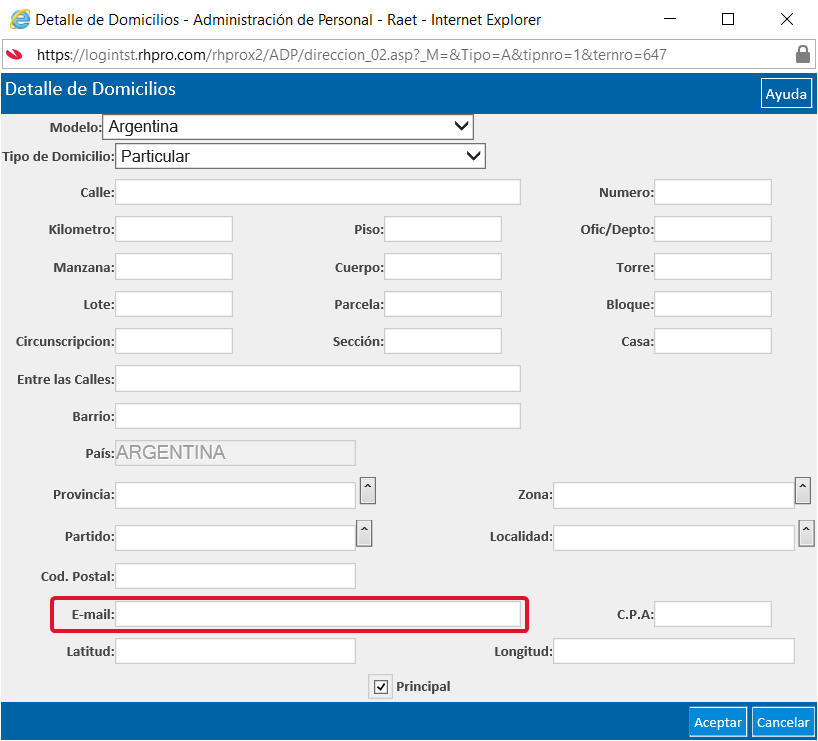
Task: Focus the Entre las Calles field
Action: click(318, 379)
